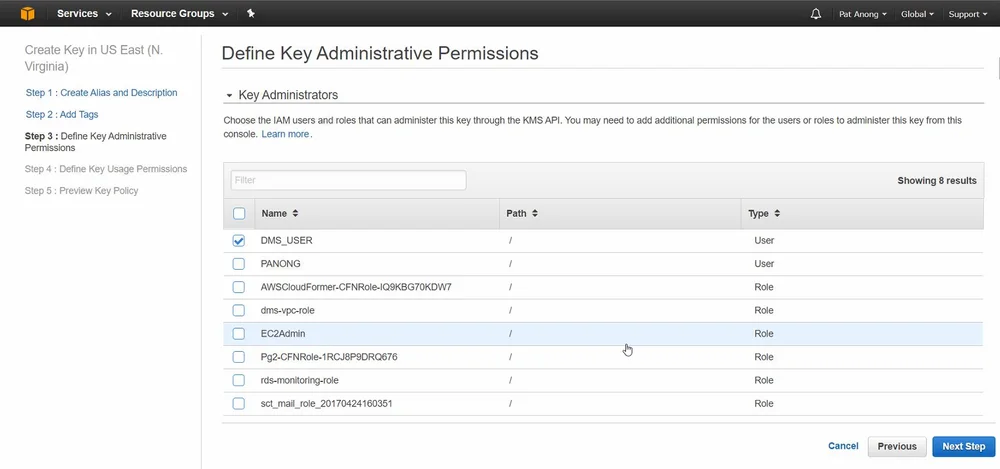The width and height of the screenshot is (1000, 469).
Task: Check the EC2Admin role checkbox
Action: coord(239,334)
